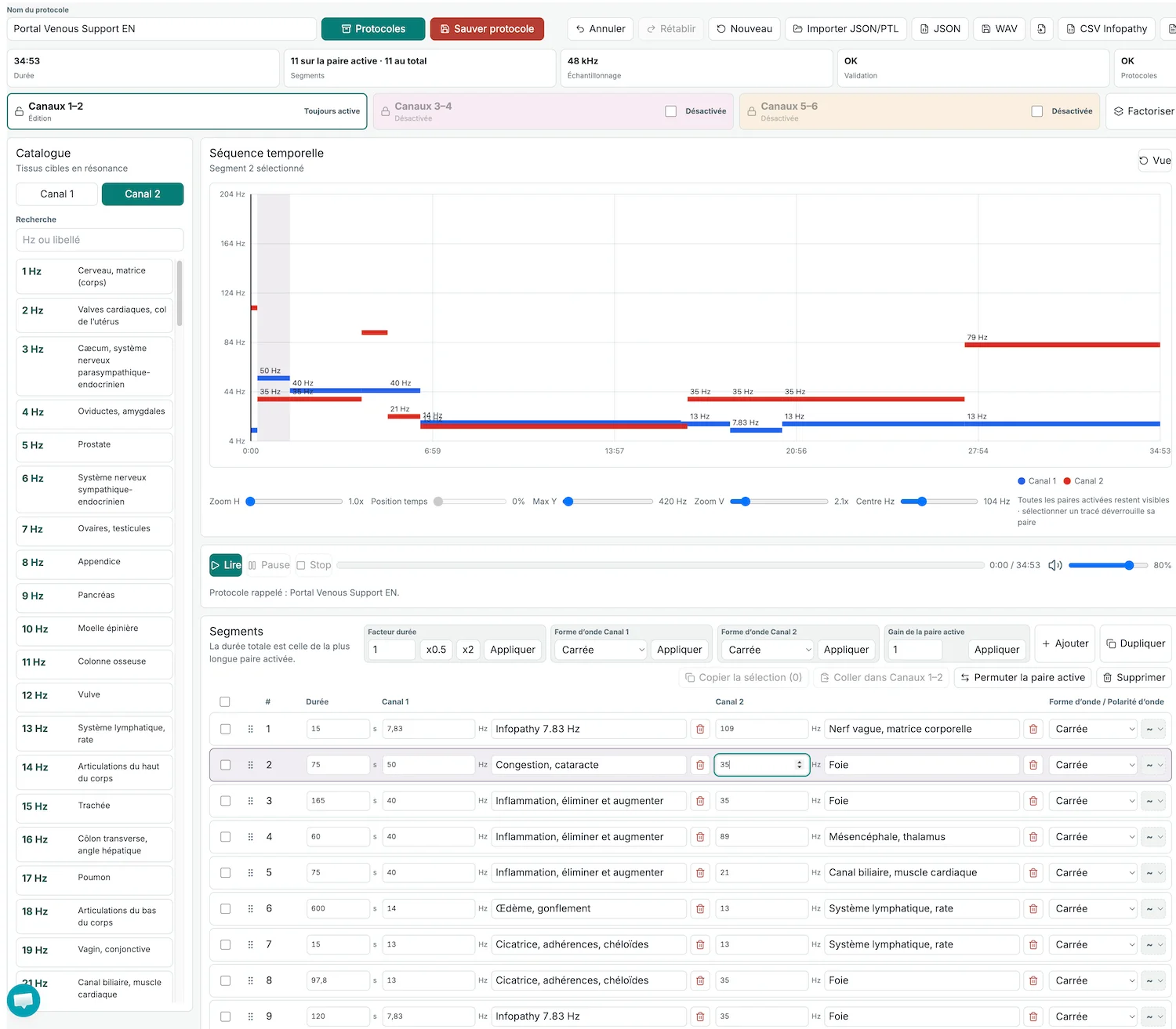Screen dimensions: 1176x1029
Task: Open the Forme d'onde Canal 2 dropdown
Action: [x=768, y=650]
